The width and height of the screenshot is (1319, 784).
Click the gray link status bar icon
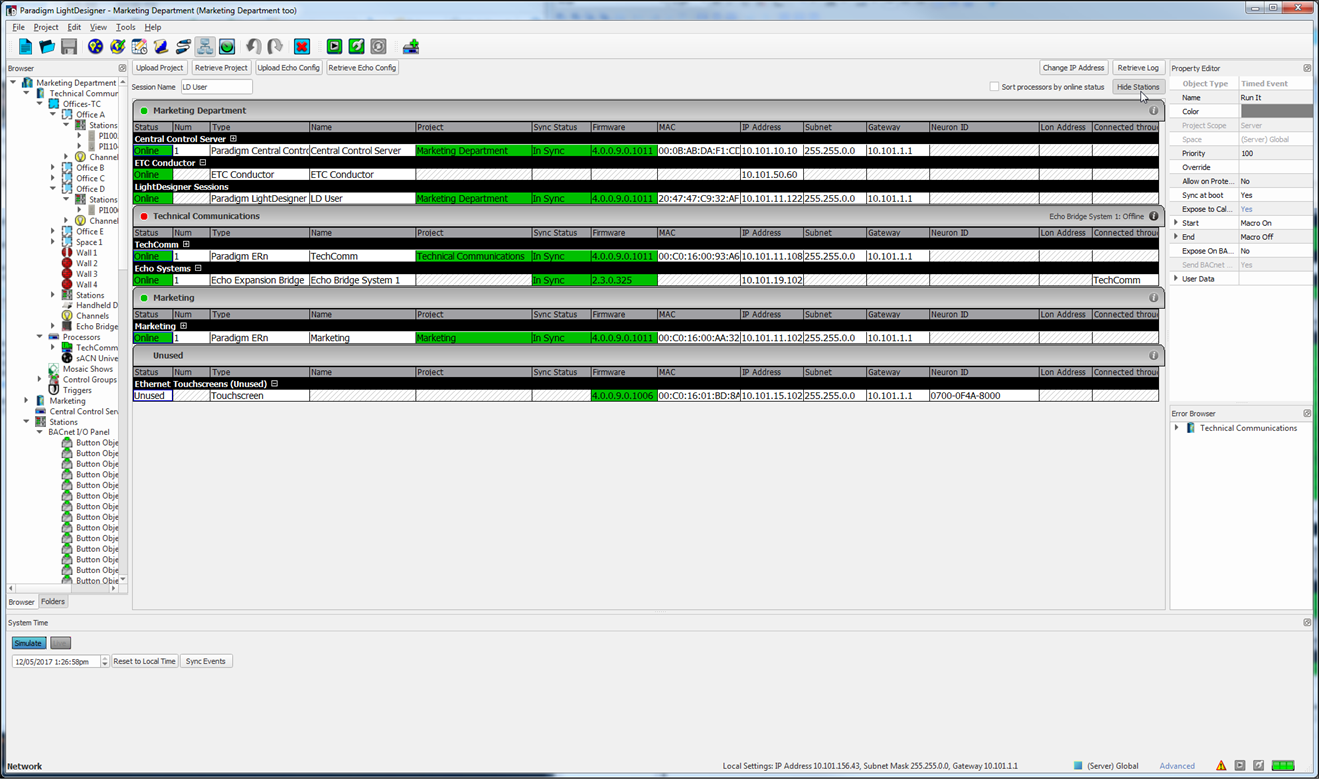tap(1259, 766)
